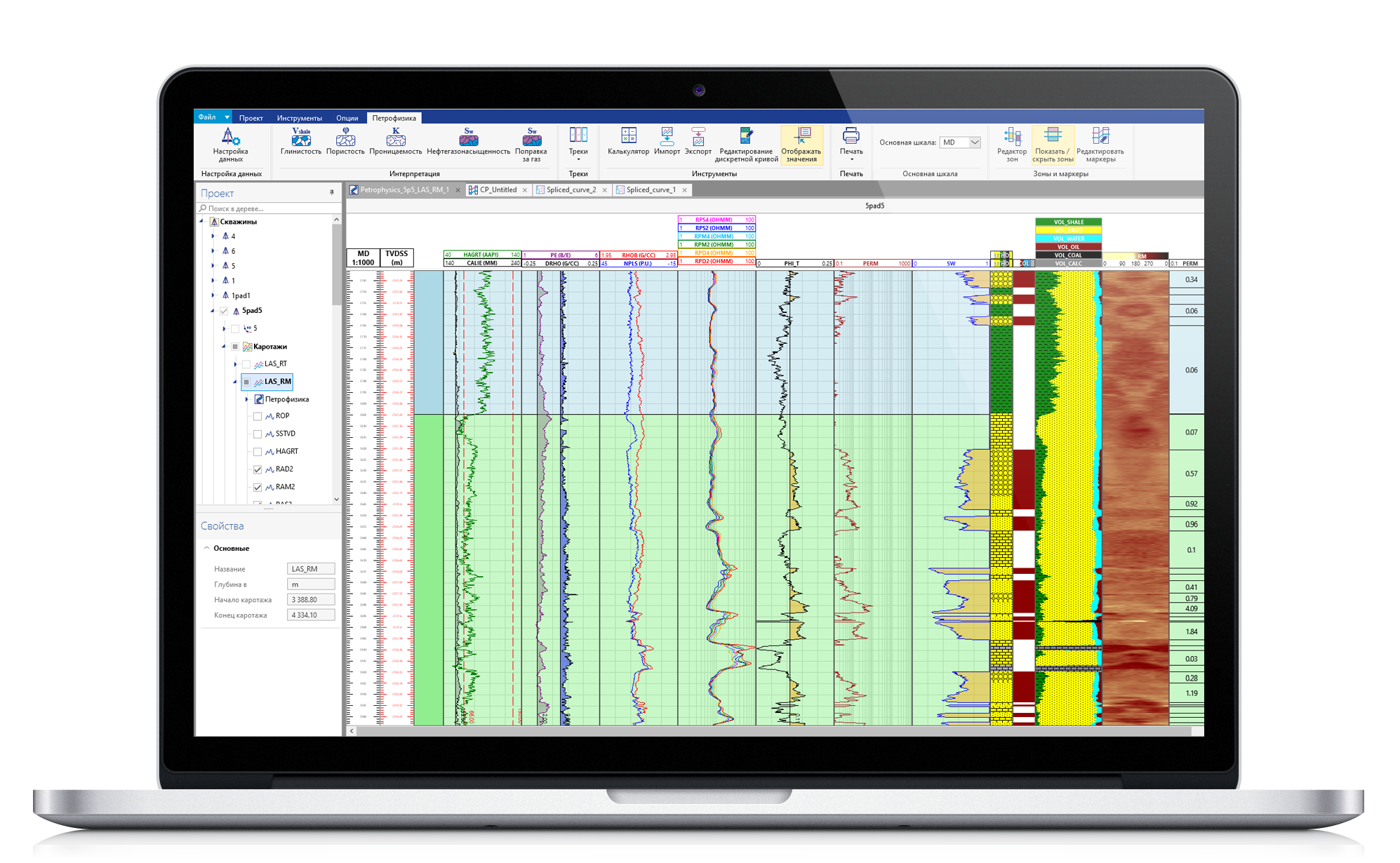
Task: Open the Редактор зон tool
Action: 1012,145
